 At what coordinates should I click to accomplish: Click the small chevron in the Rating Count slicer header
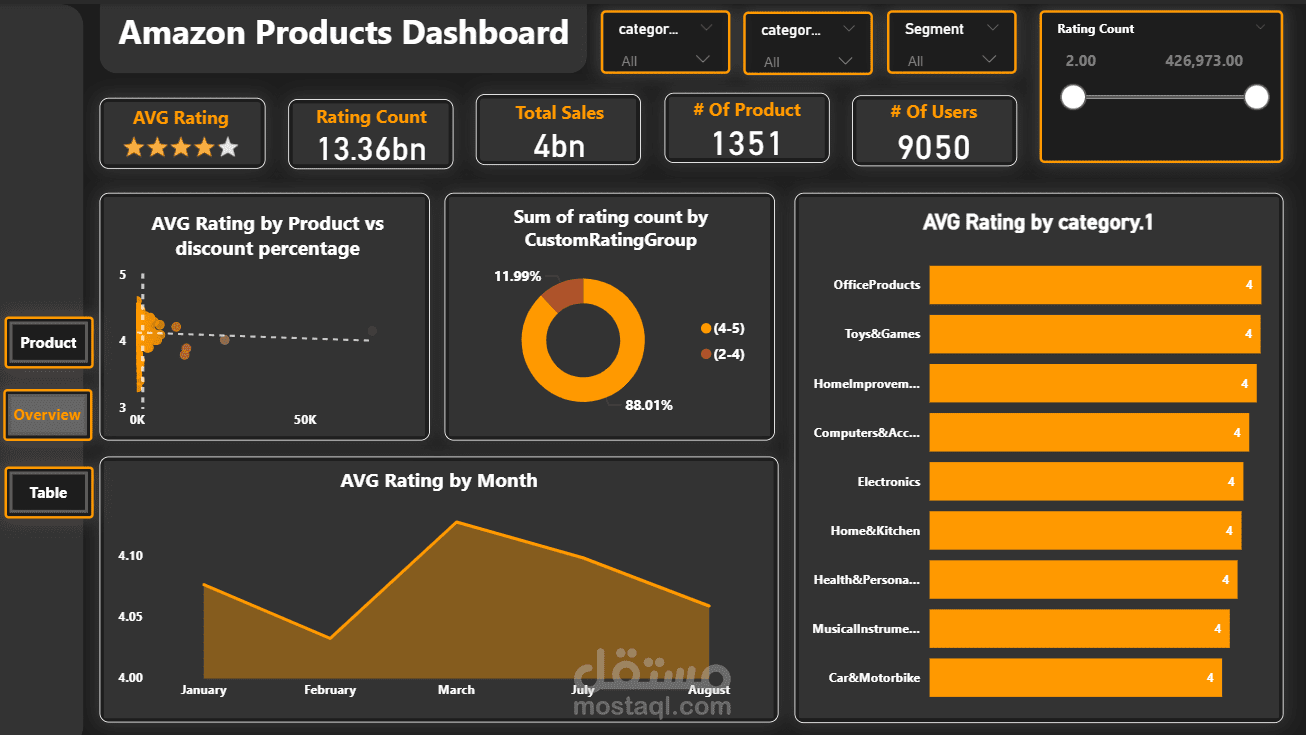(1260, 28)
